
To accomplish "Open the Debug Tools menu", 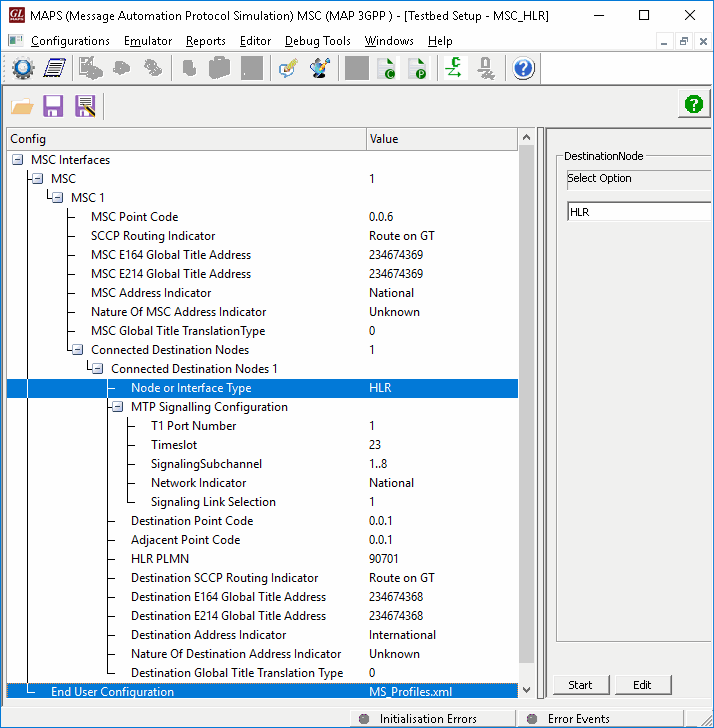I will tap(318, 41).
